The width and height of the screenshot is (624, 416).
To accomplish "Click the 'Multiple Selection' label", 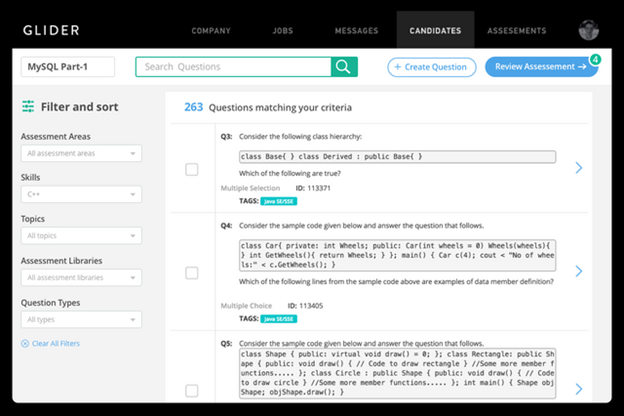I will (x=250, y=188).
